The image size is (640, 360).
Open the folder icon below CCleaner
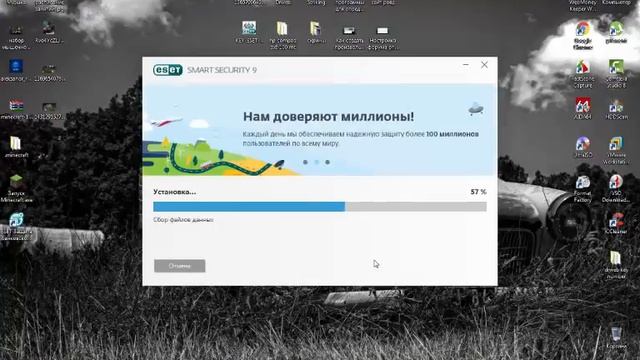[616, 264]
